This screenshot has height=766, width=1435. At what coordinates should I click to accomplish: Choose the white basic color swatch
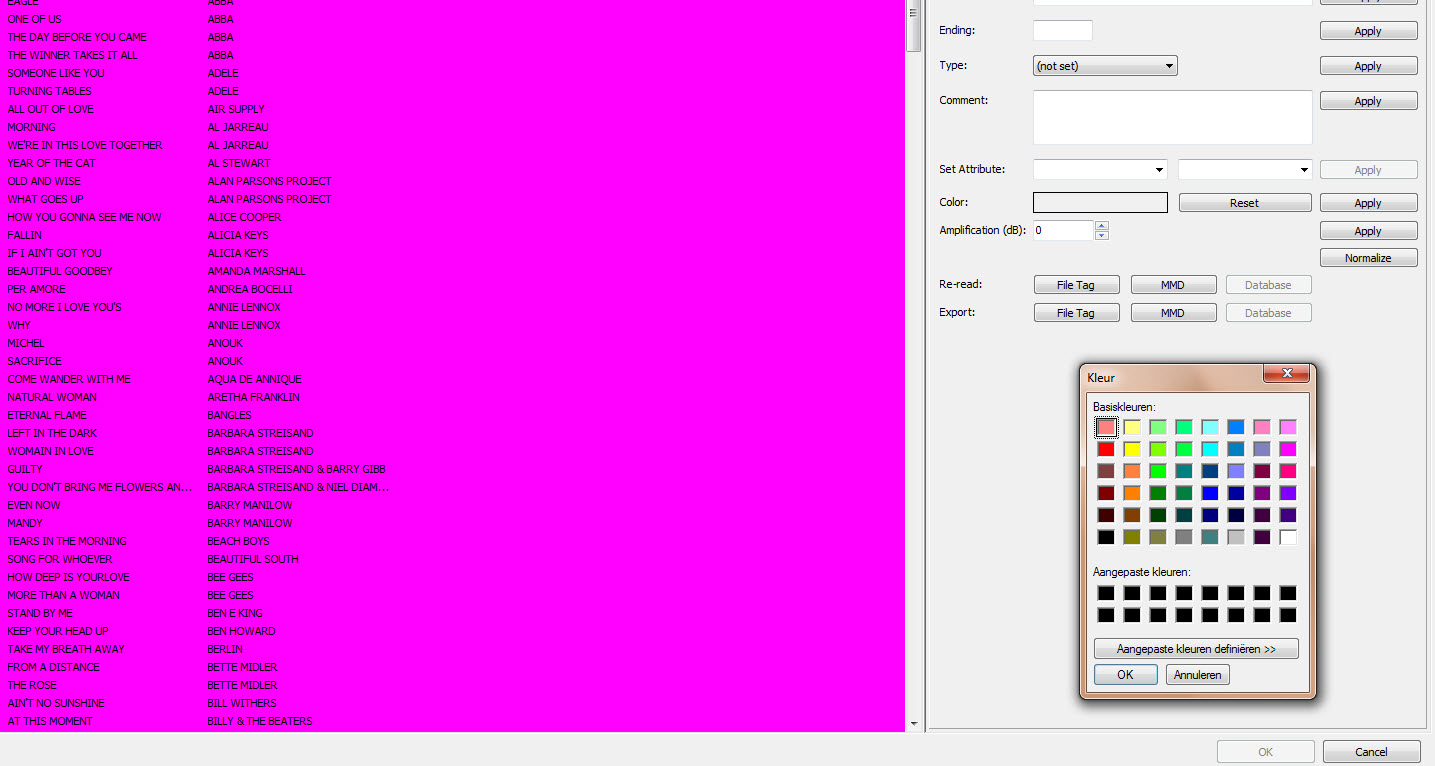click(1288, 537)
